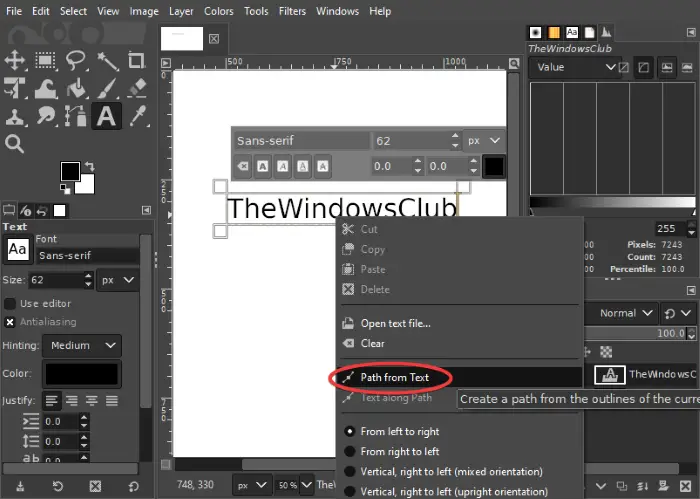Toggle the Antialiasing checkbox
Screen dimensions: 700x499
10,322
